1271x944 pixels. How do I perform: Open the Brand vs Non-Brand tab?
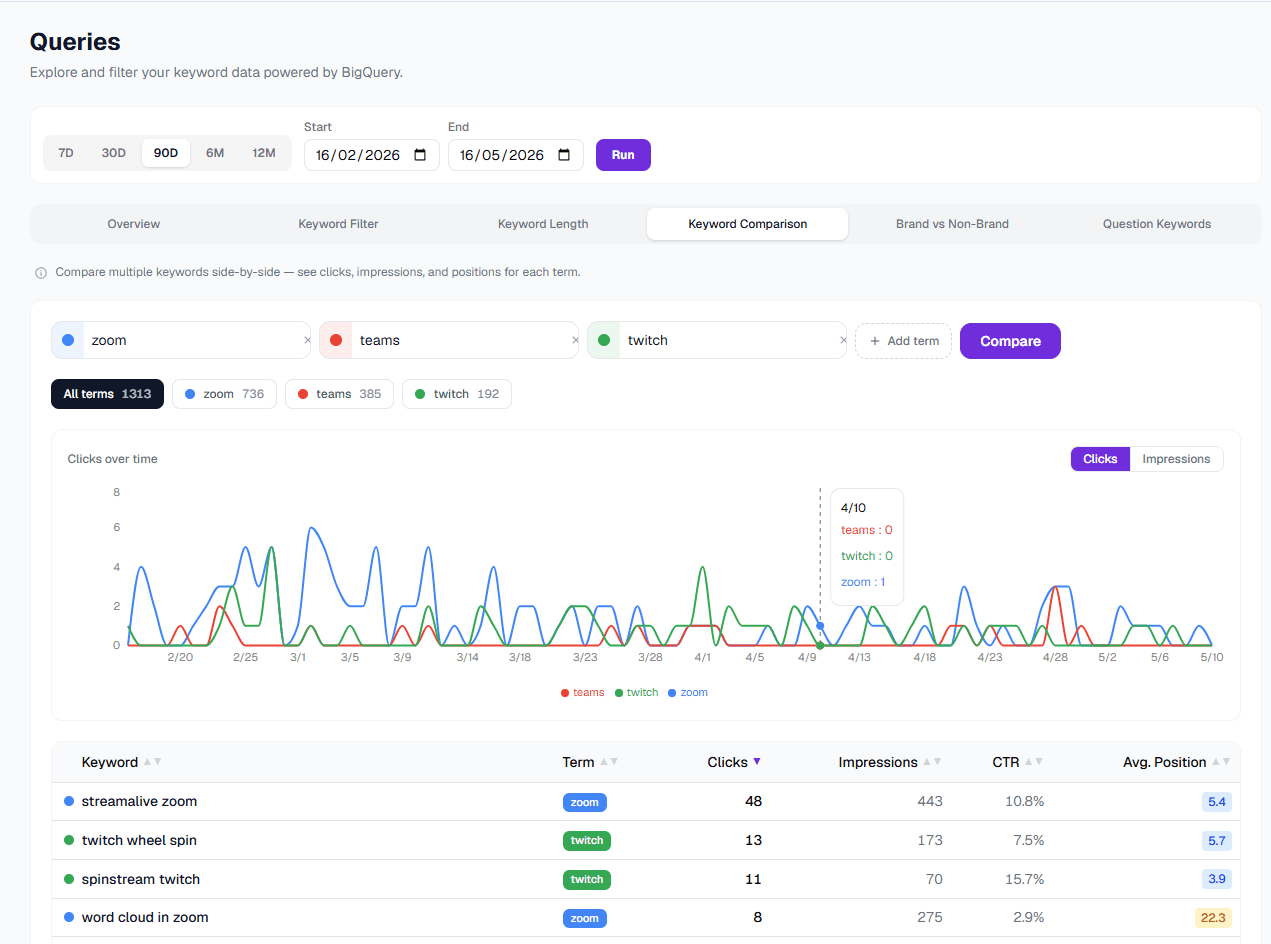click(x=952, y=224)
